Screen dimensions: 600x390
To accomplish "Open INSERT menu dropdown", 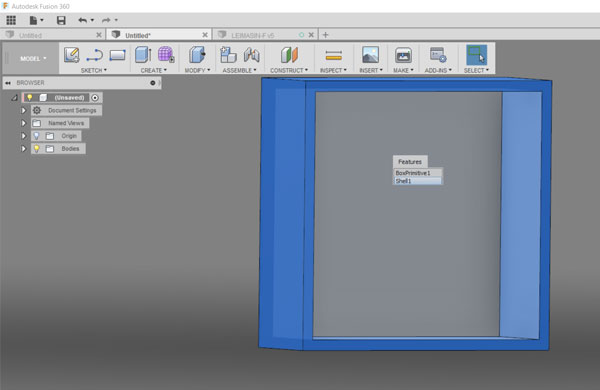I will (x=371, y=70).
